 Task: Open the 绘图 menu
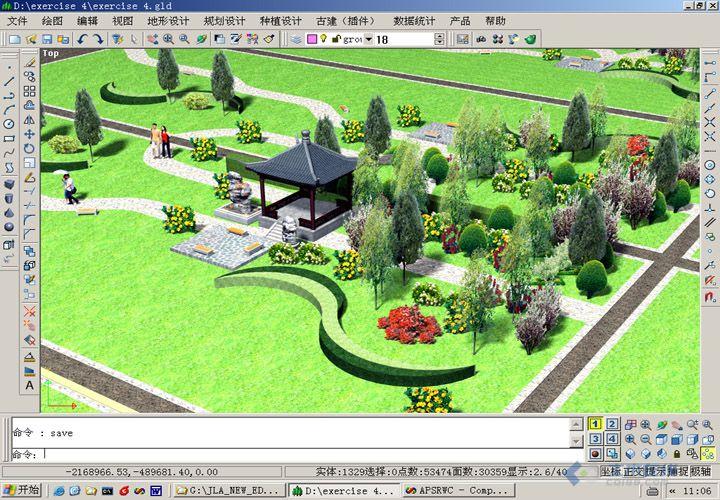(x=52, y=21)
